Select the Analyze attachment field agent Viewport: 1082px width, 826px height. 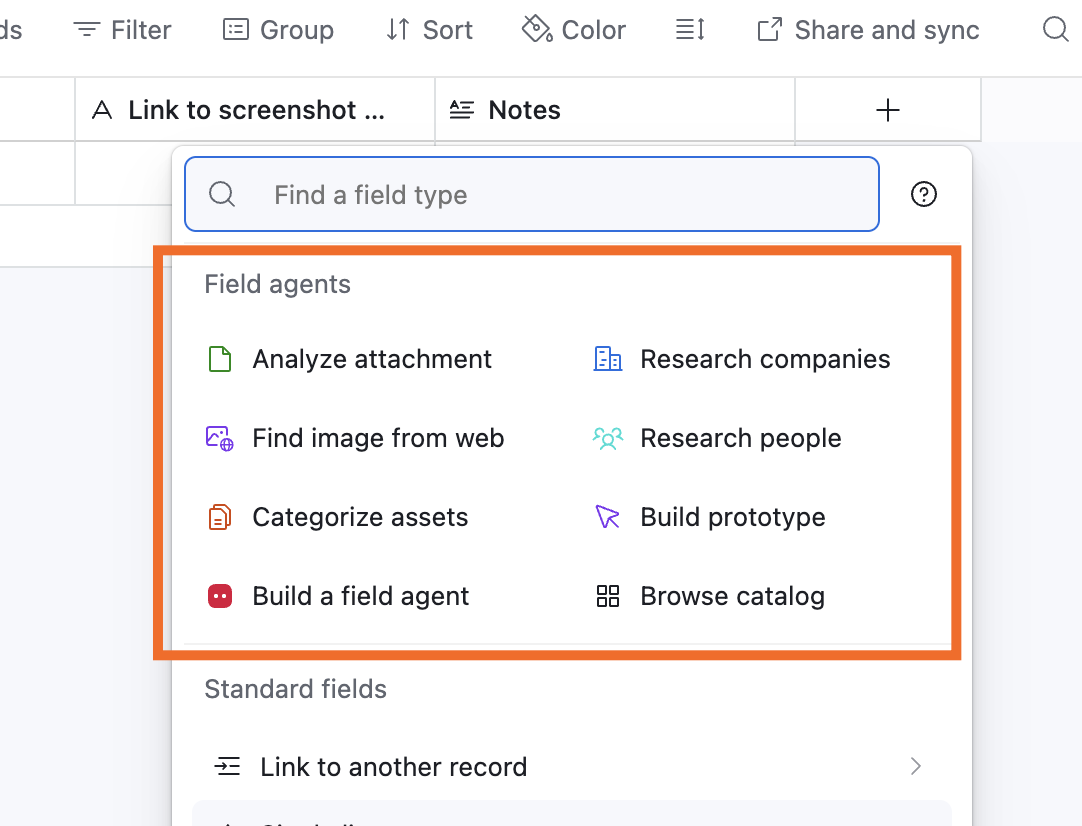(372, 358)
